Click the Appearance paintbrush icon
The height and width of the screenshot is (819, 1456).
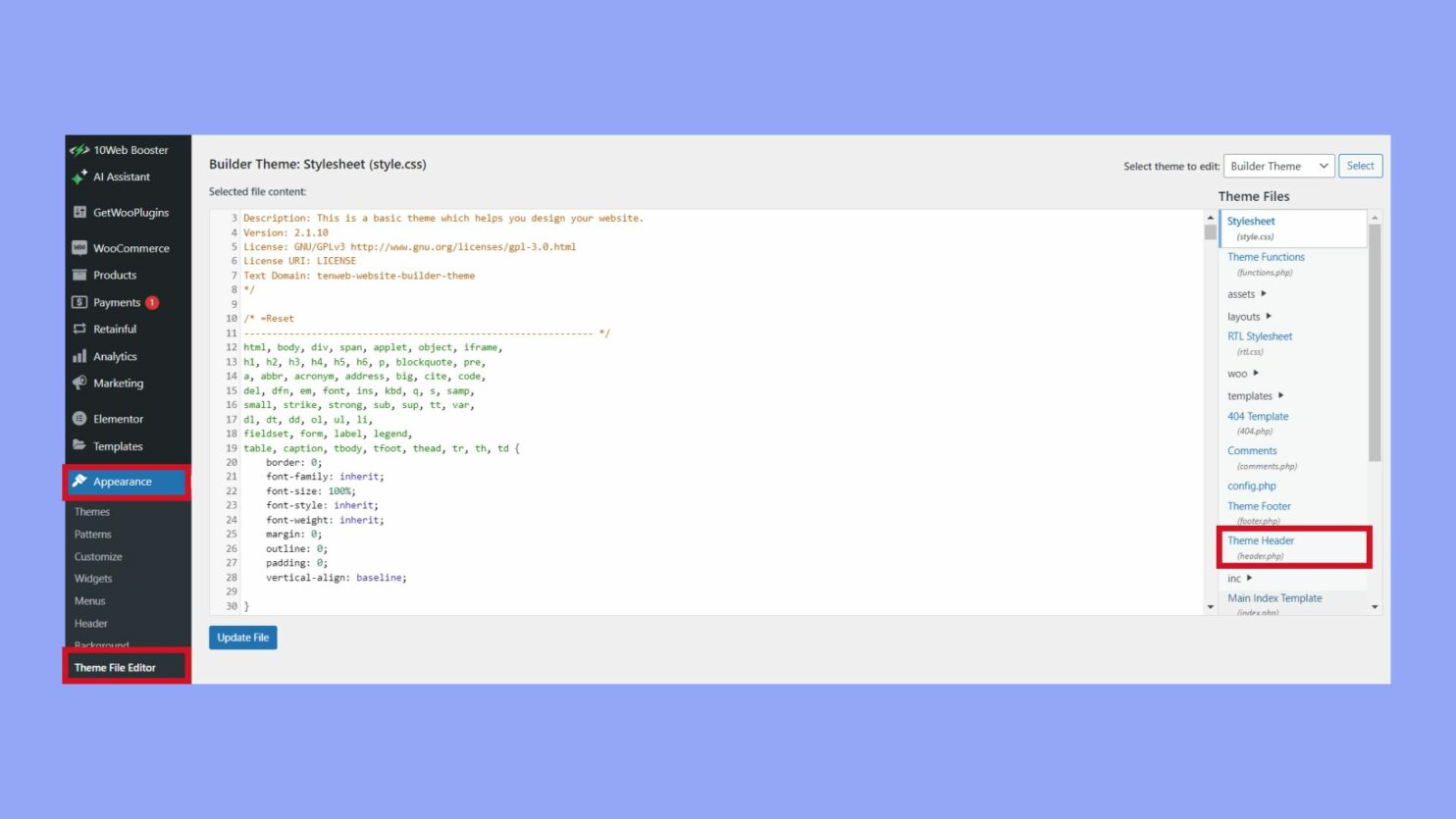(80, 482)
